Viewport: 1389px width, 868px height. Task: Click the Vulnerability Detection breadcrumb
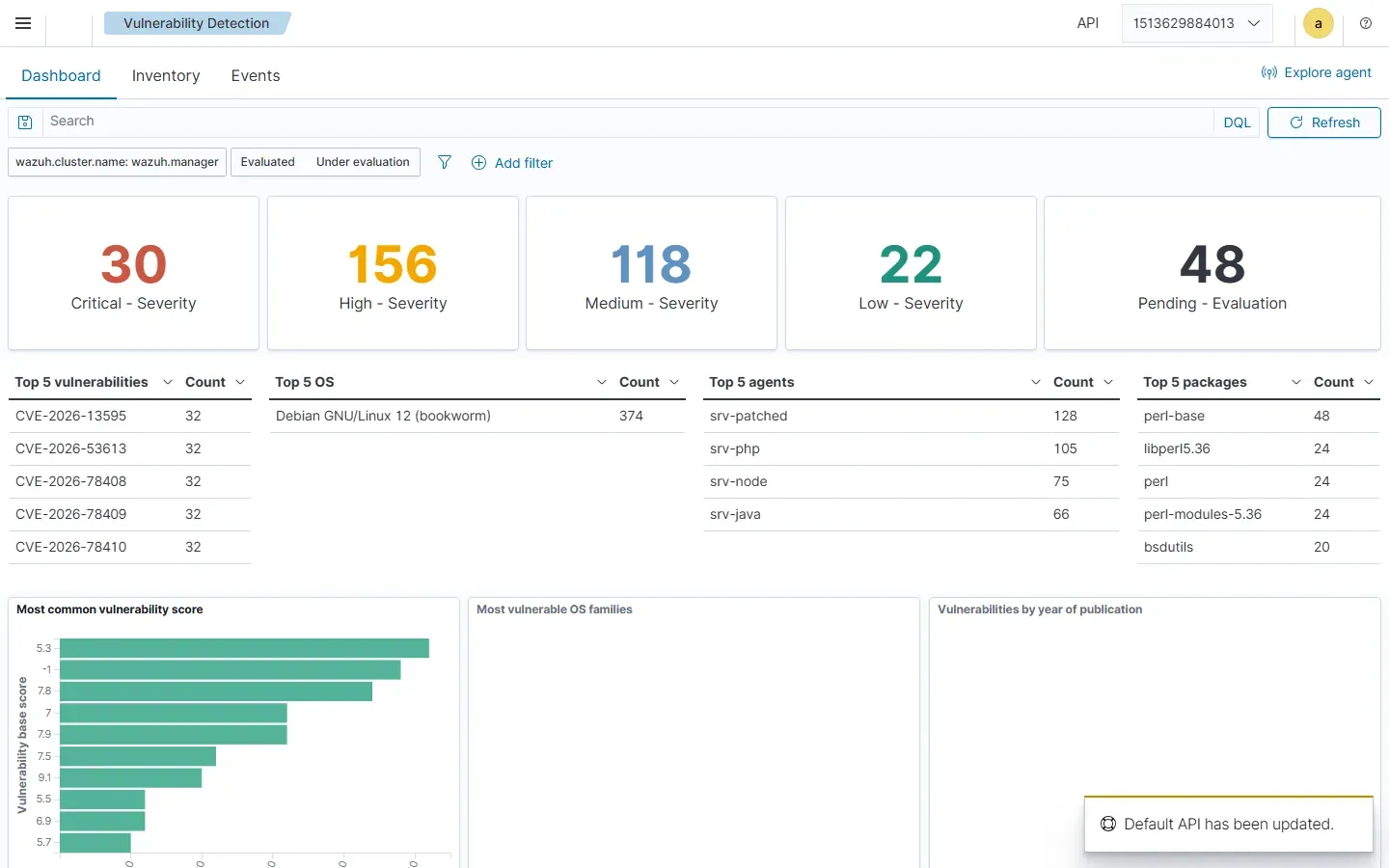coord(196,23)
